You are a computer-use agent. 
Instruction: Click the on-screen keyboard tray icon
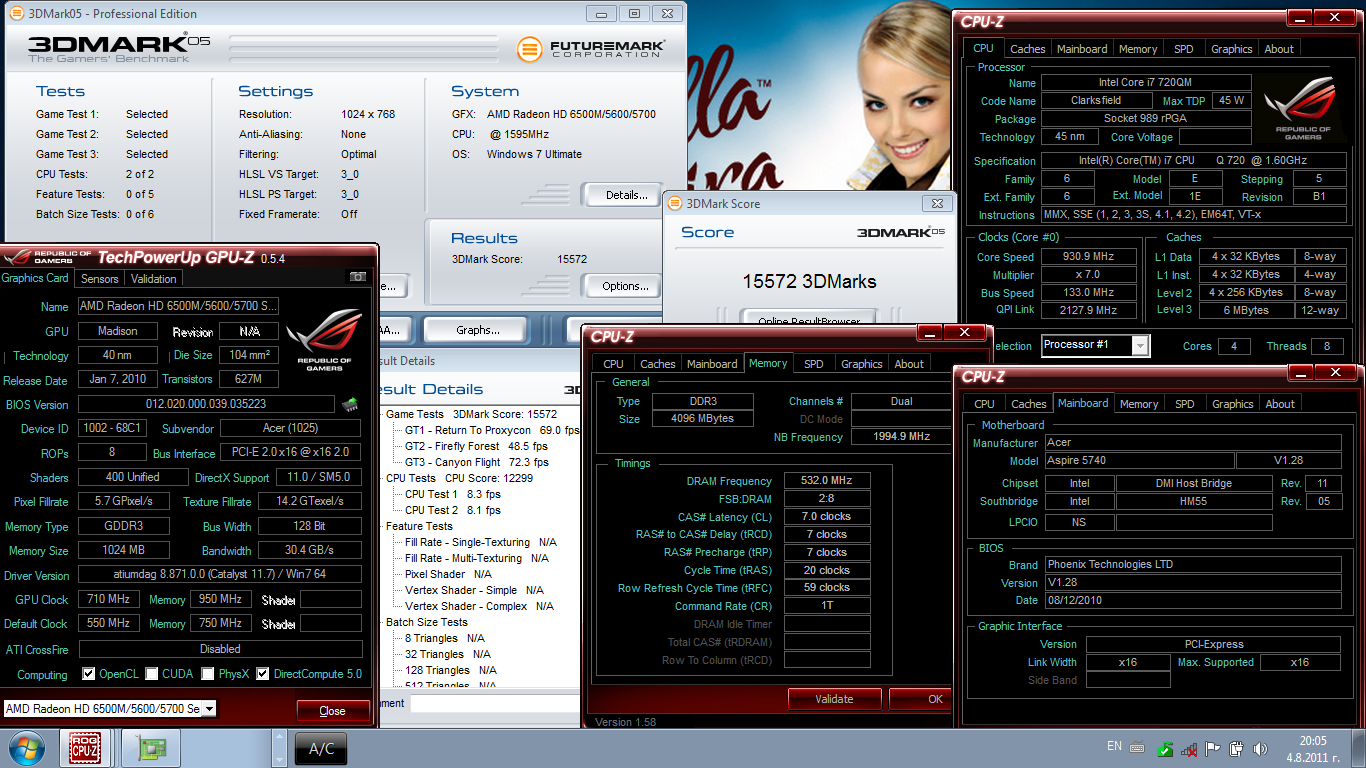point(1139,747)
